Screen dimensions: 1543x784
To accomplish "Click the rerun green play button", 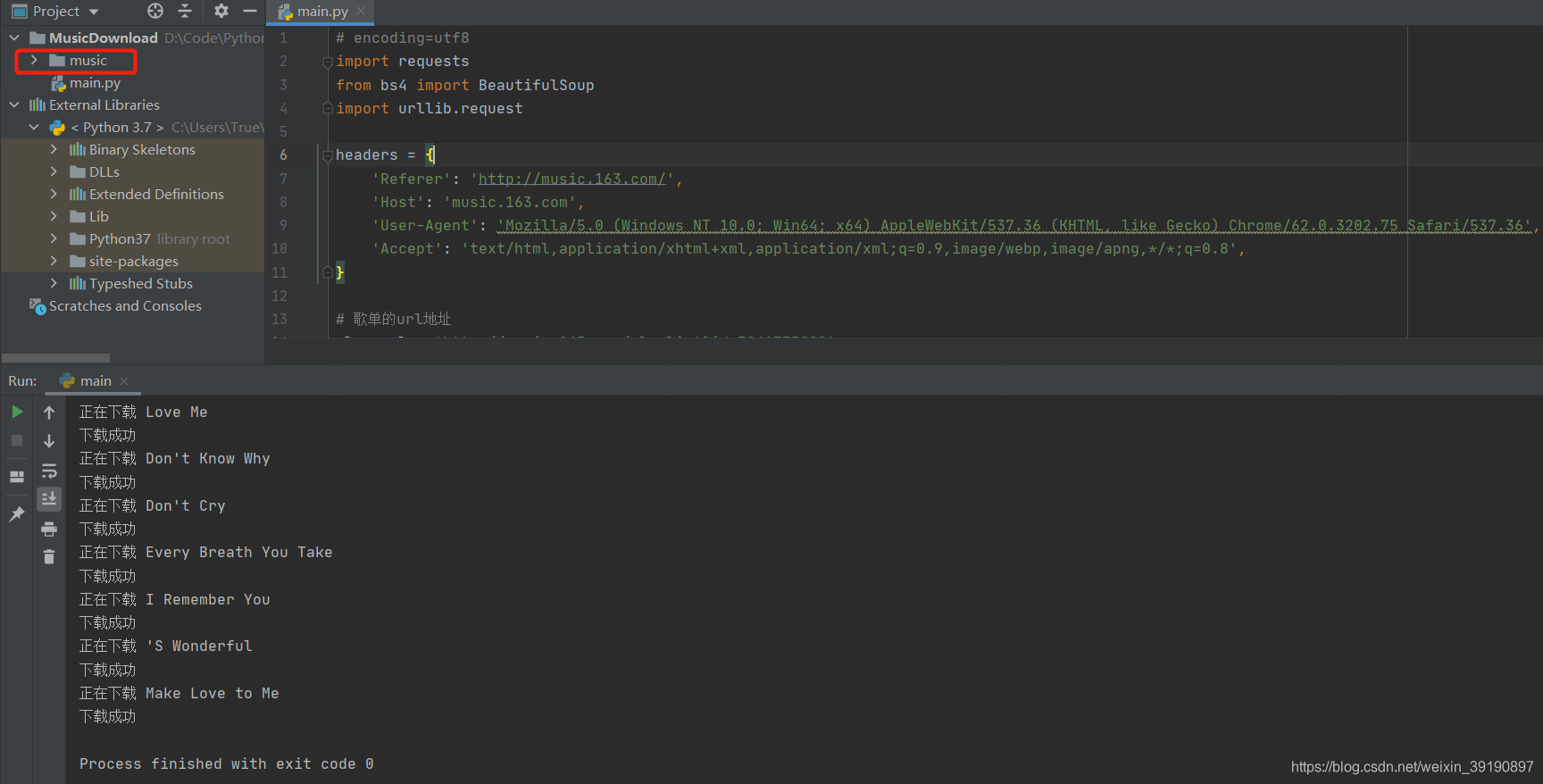I will tap(17, 412).
